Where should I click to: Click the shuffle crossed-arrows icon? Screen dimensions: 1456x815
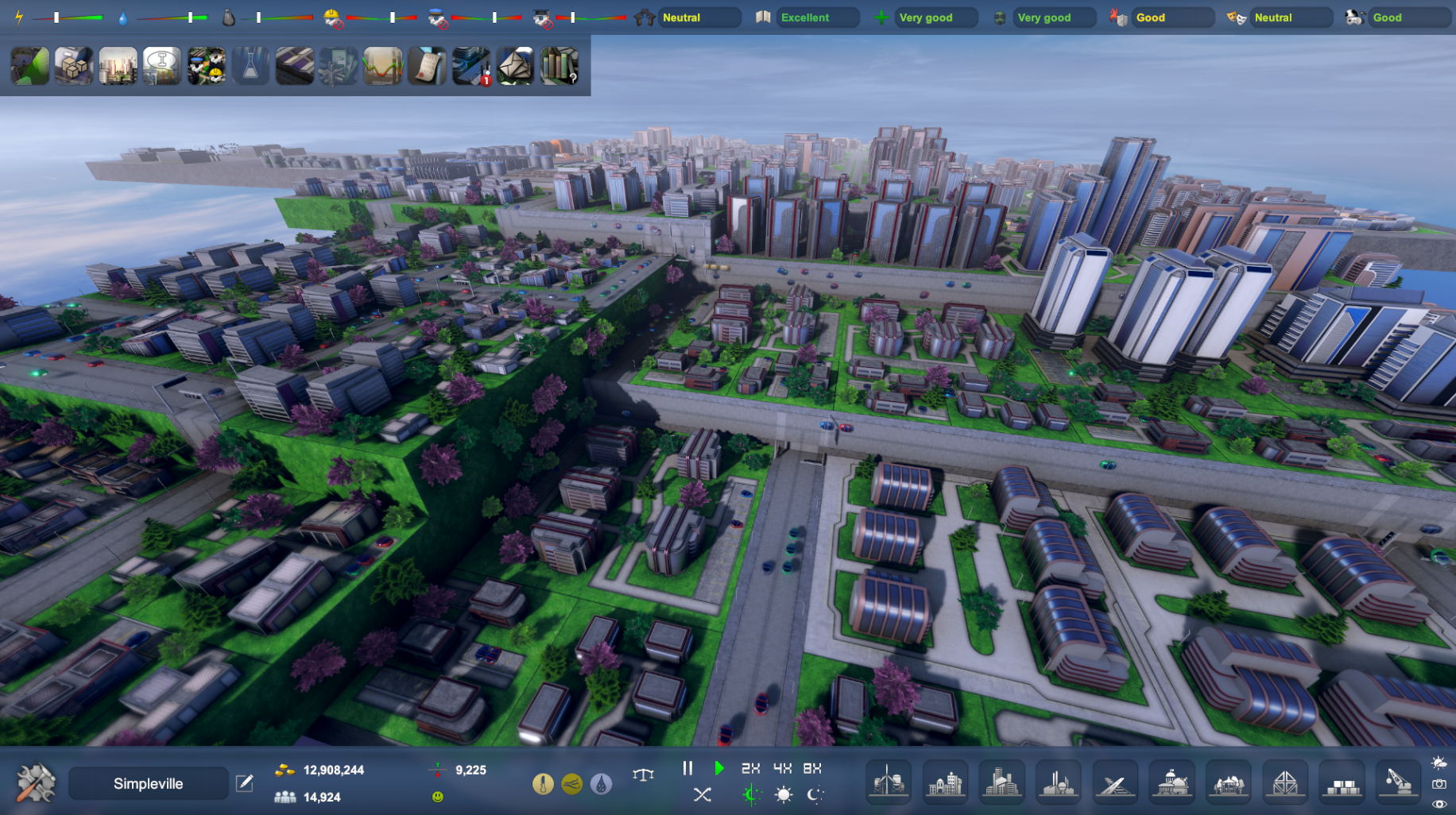pos(703,794)
